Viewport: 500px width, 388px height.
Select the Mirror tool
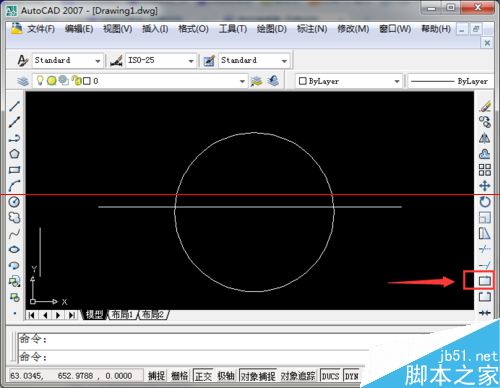coord(485,138)
